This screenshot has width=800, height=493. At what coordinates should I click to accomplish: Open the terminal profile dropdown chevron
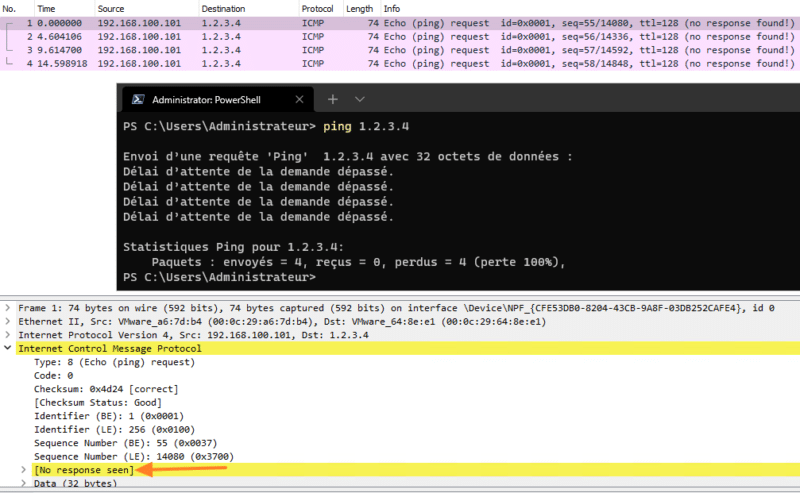pyautogui.click(x=360, y=100)
